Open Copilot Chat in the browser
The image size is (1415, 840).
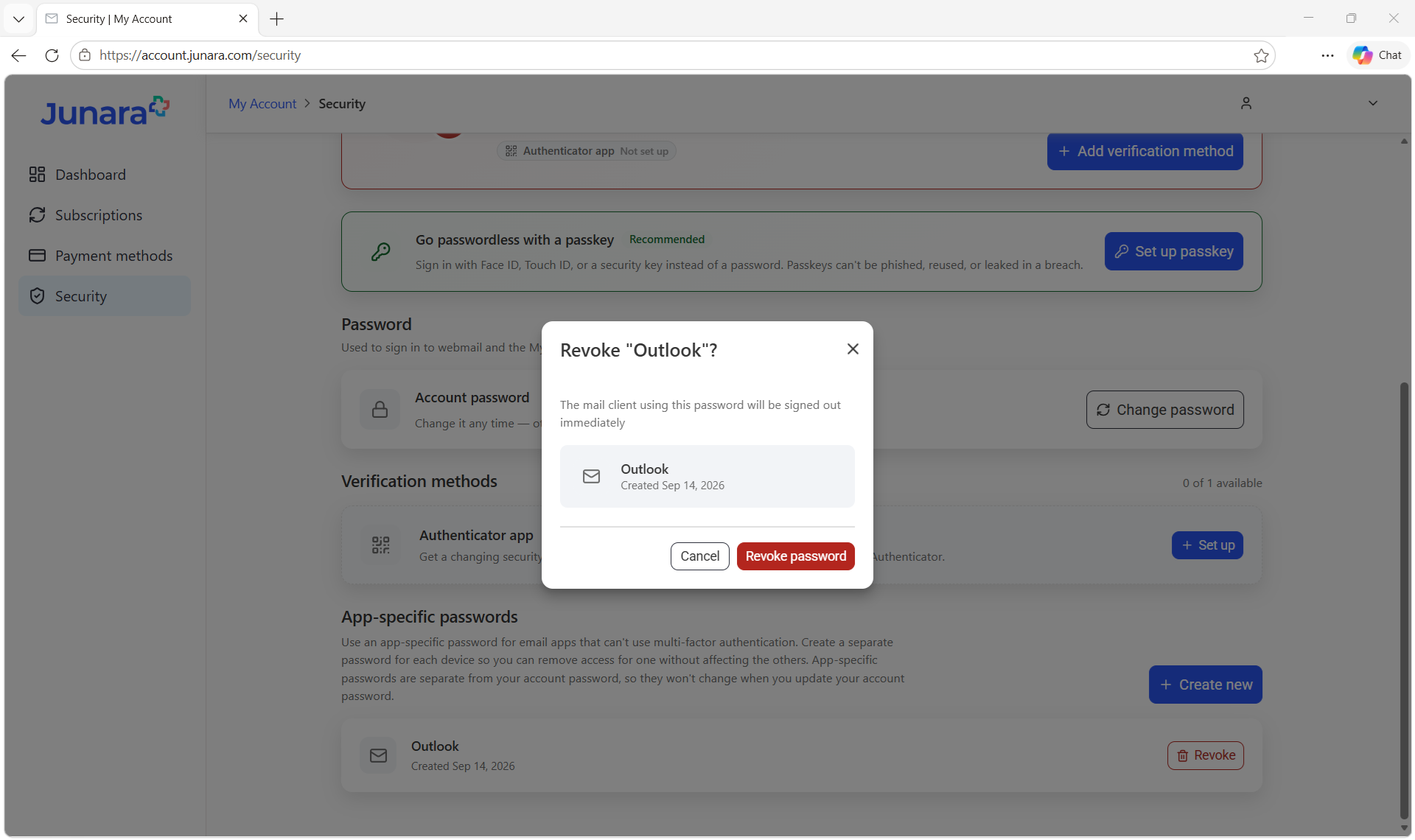pos(1377,55)
